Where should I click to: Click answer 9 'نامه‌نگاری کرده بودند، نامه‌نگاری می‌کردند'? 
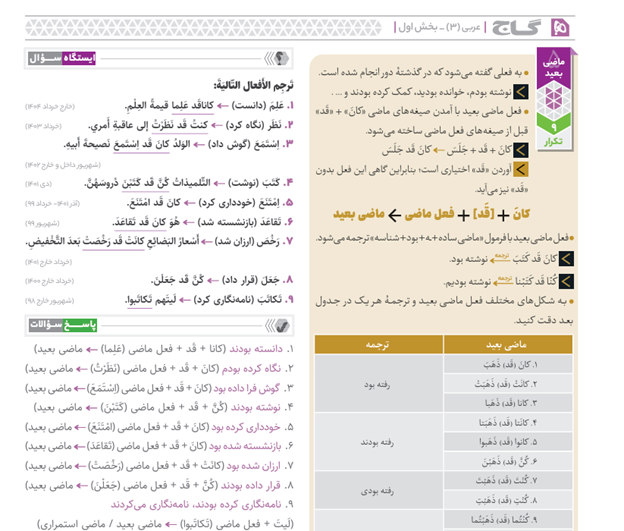pyautogui.click(x=197, y=505)
